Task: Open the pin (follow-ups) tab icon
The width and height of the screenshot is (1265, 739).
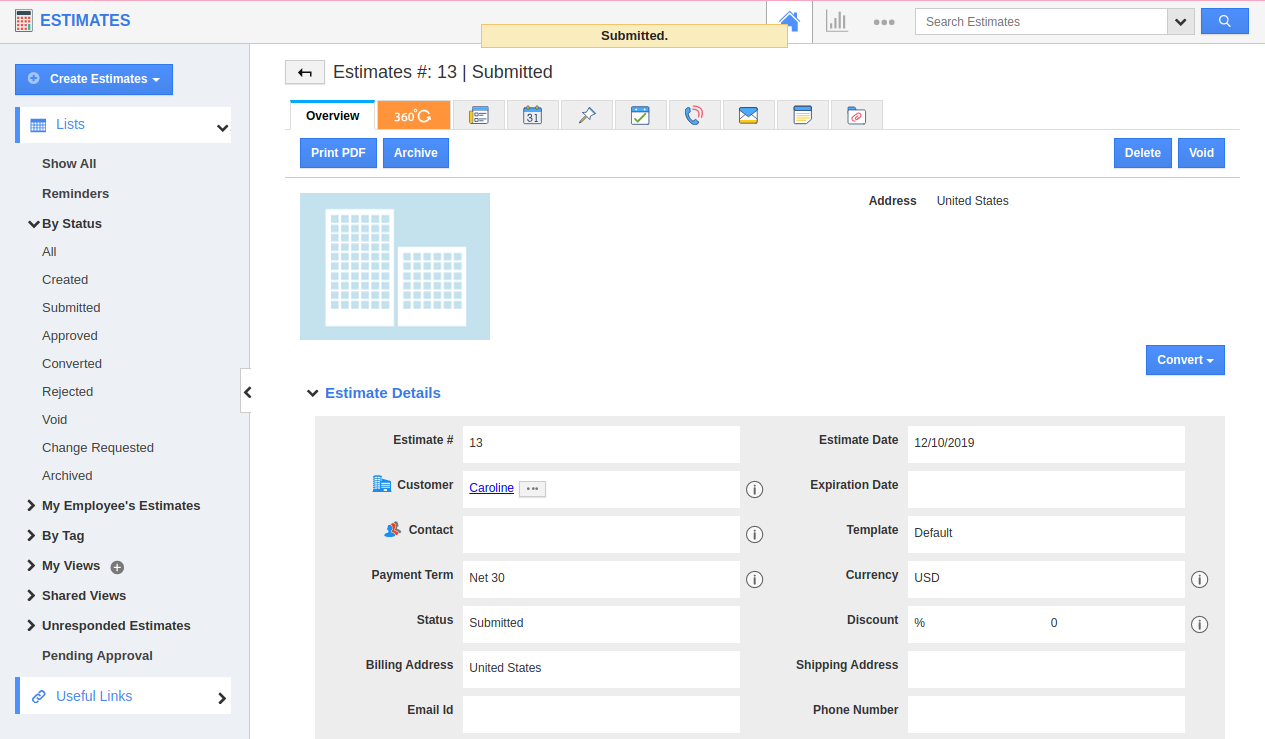Action: (x=586, y=116)
